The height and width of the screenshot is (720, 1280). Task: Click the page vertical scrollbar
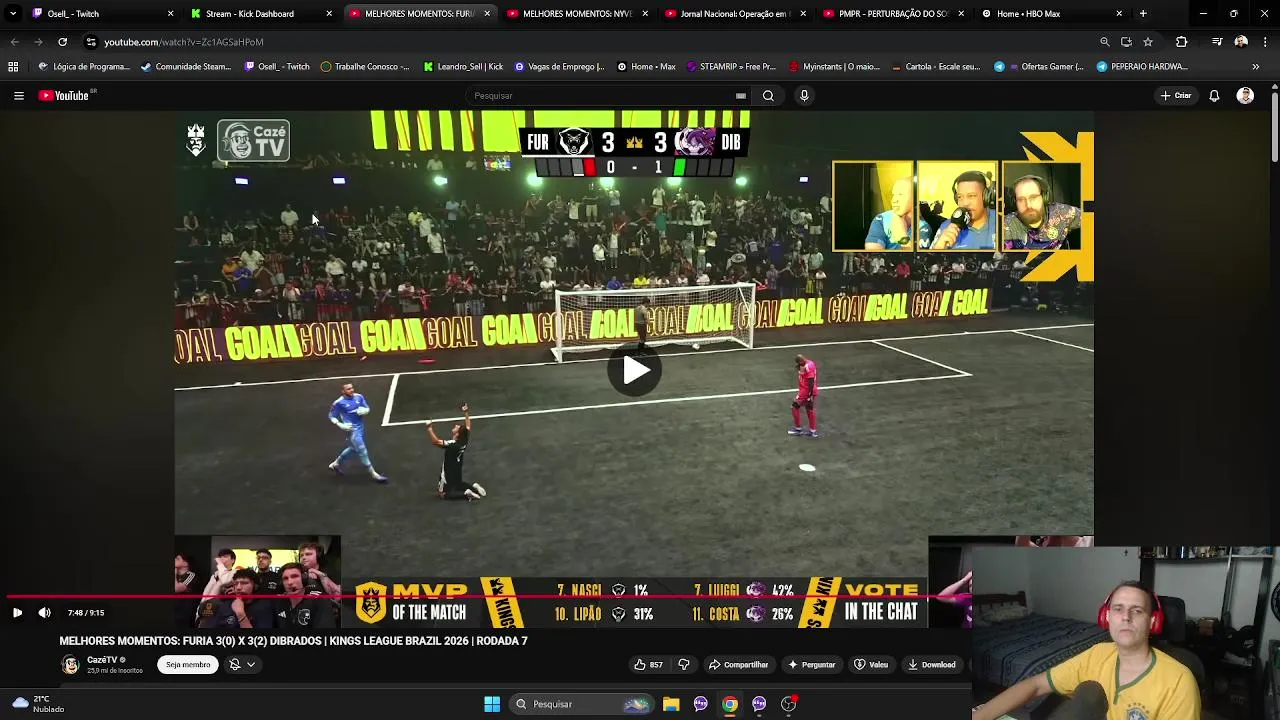(x=1274, y=125)
